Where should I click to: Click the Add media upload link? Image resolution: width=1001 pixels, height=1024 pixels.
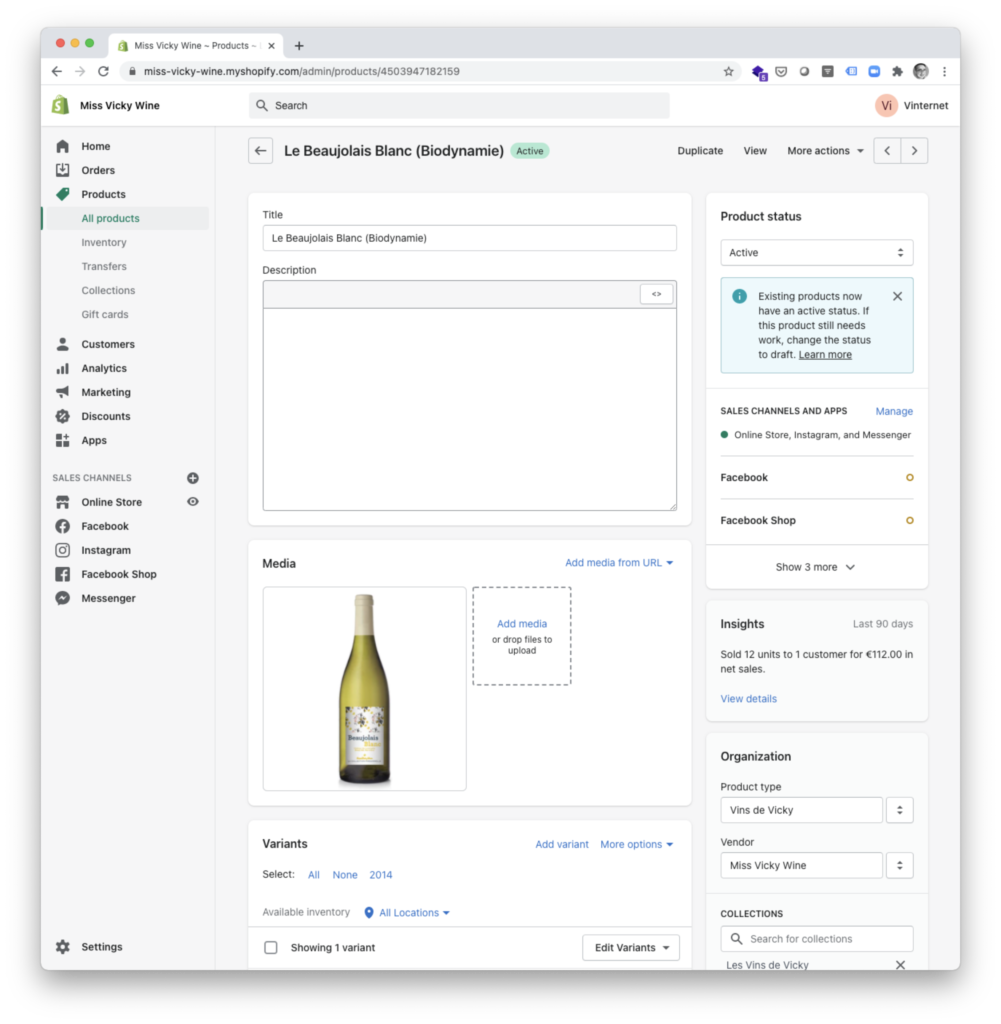(522, 624)
